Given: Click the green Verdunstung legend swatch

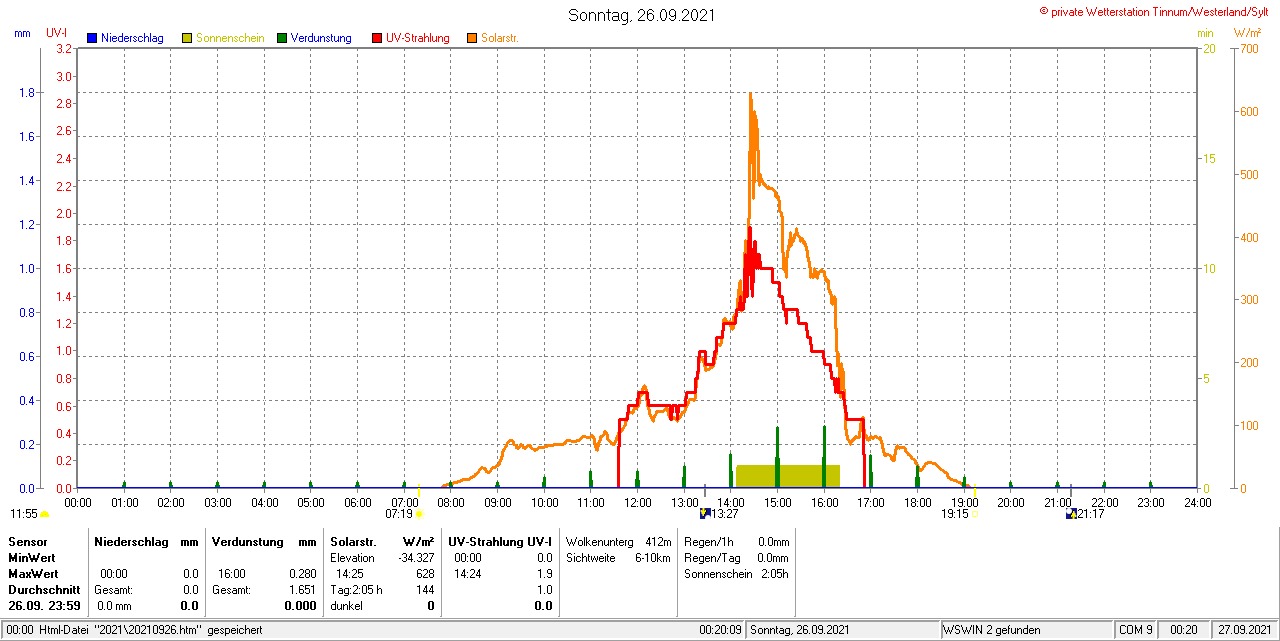Looking at the screenshot, I should tap(282, 38).
